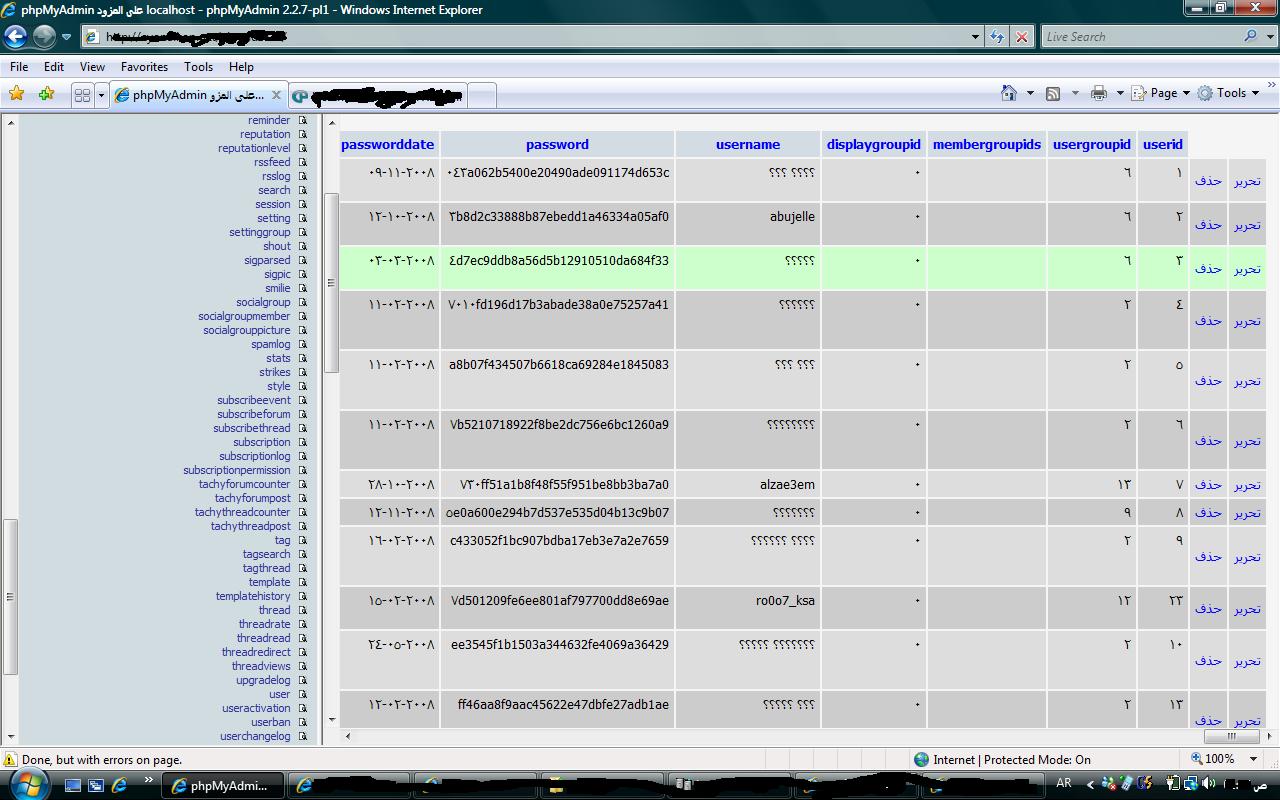Click the Refresh icon beside address bar
This screenshot has height=800, width=1280.
point(997,37)
